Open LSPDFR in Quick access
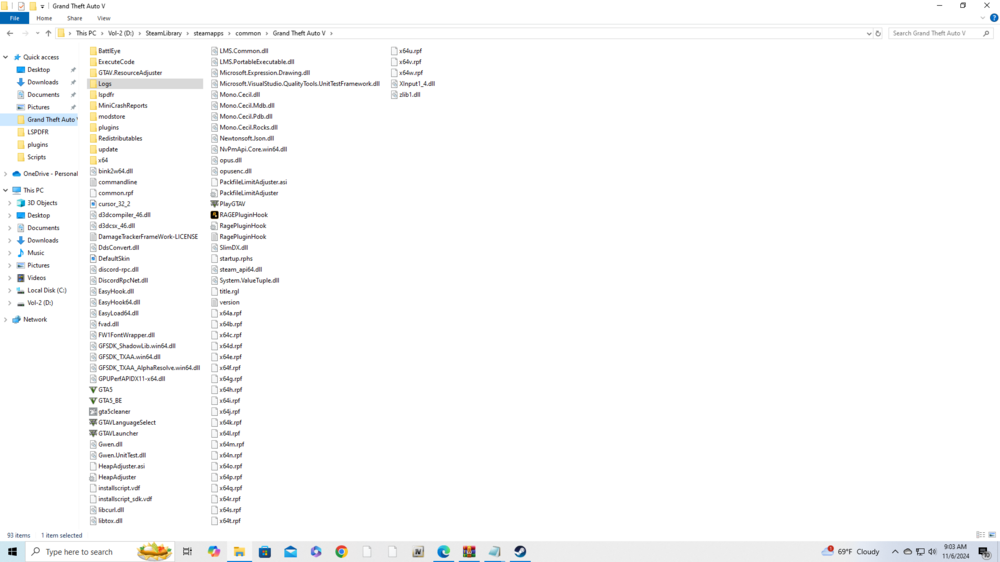 tap(38, 132)
